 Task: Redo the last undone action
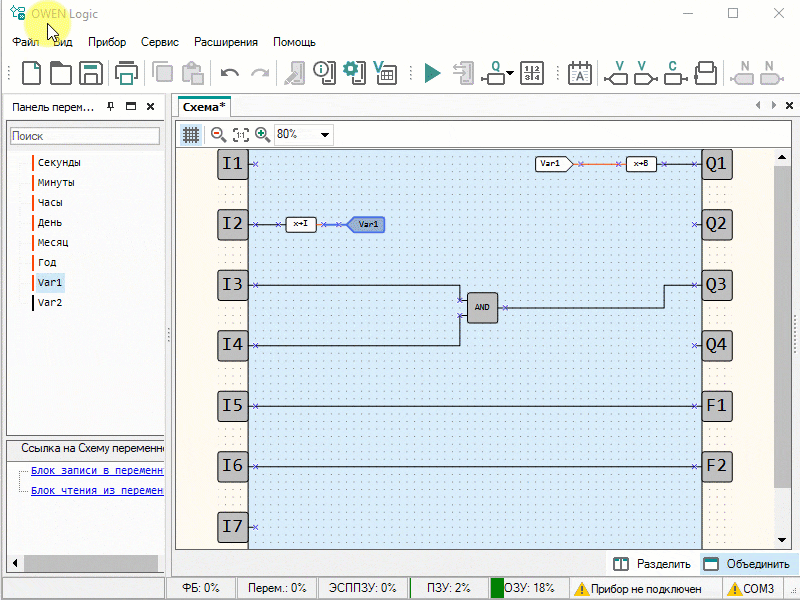[x=260, y=73]
